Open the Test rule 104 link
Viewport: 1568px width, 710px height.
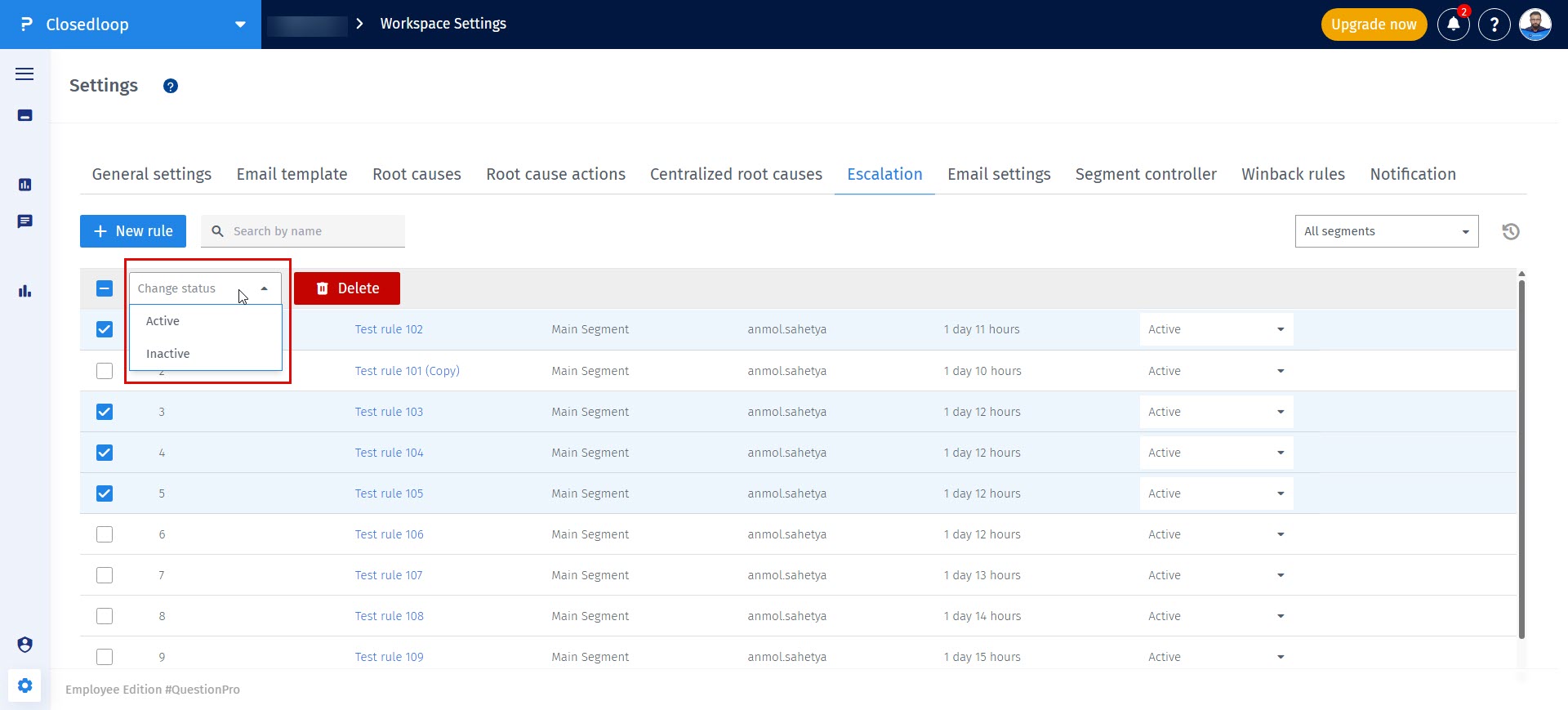tap(389, 453)
